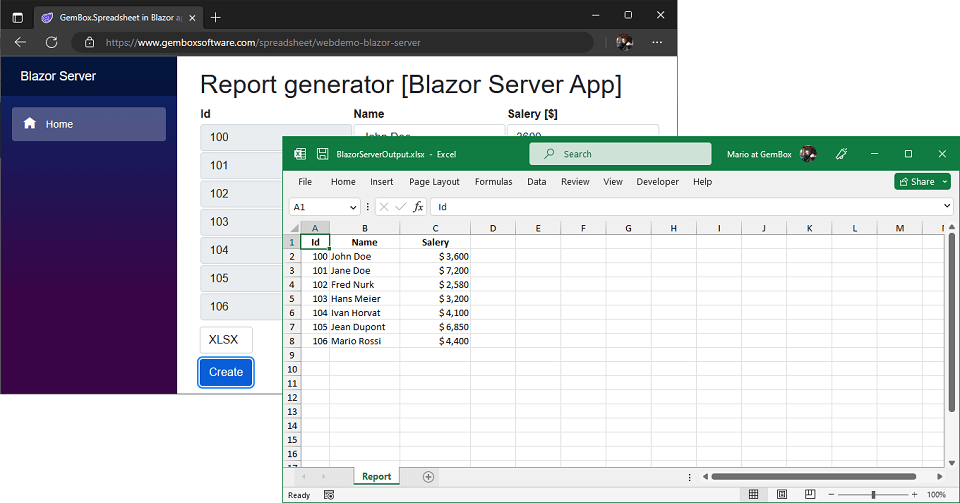This screenshot has width=960, height=503.
Task: Switch to Page Break Preview view
Action: [x=810, y=495]
